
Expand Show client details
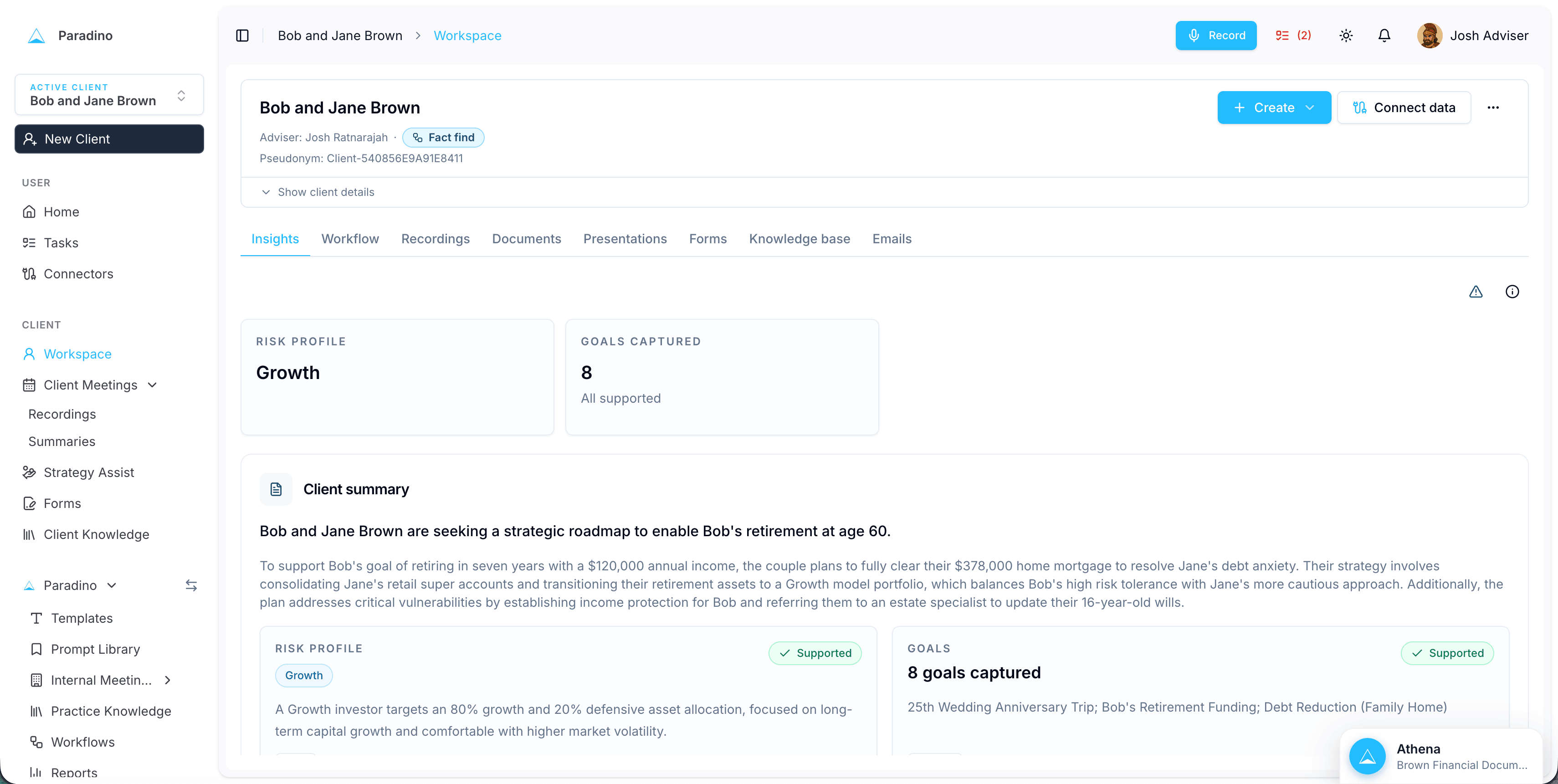[x=318, y=192]
